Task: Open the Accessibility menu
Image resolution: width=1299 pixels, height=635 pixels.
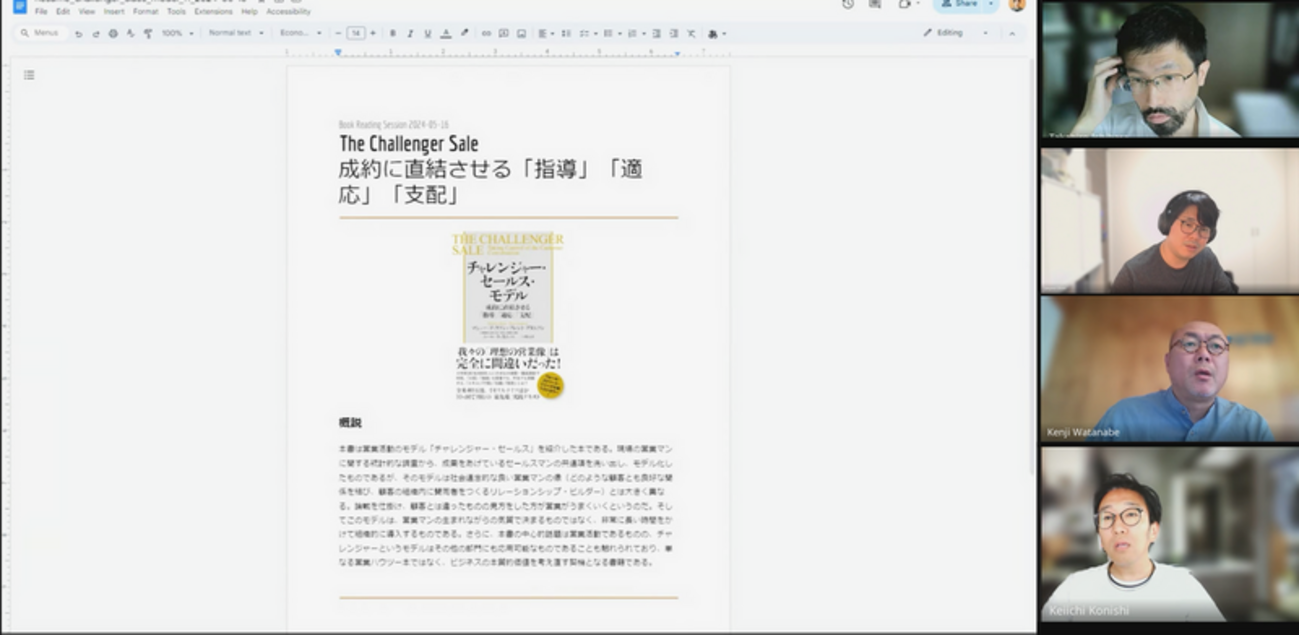Action: [x=288, y=12]
